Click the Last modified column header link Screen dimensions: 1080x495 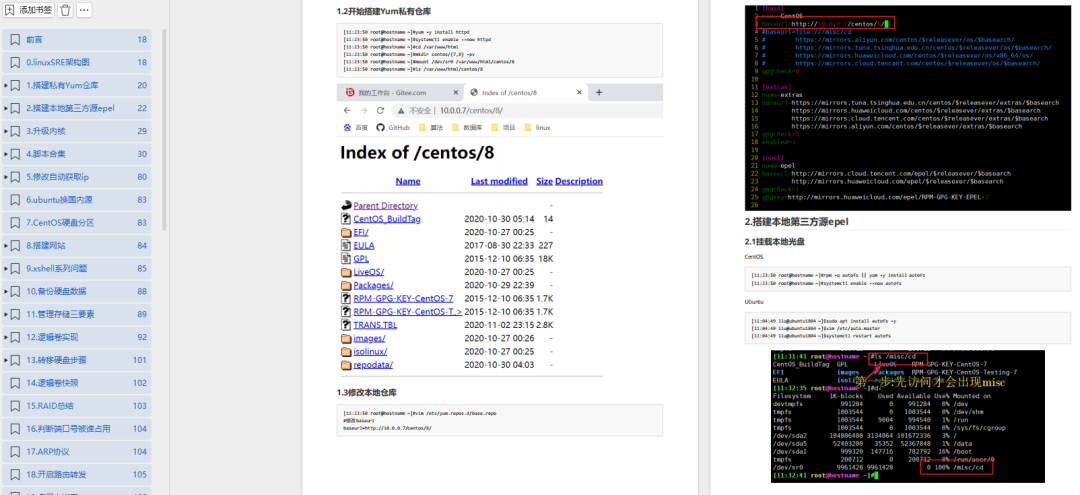[x=499, y=181]
